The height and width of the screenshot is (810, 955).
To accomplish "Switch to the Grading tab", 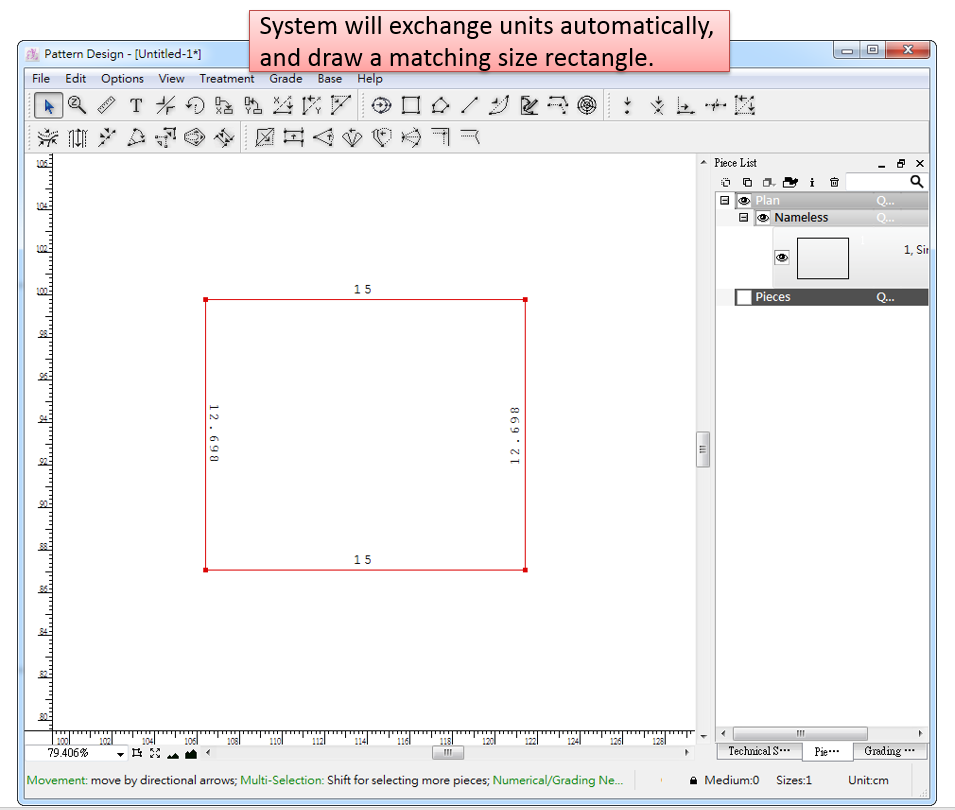I will [888, 751].
